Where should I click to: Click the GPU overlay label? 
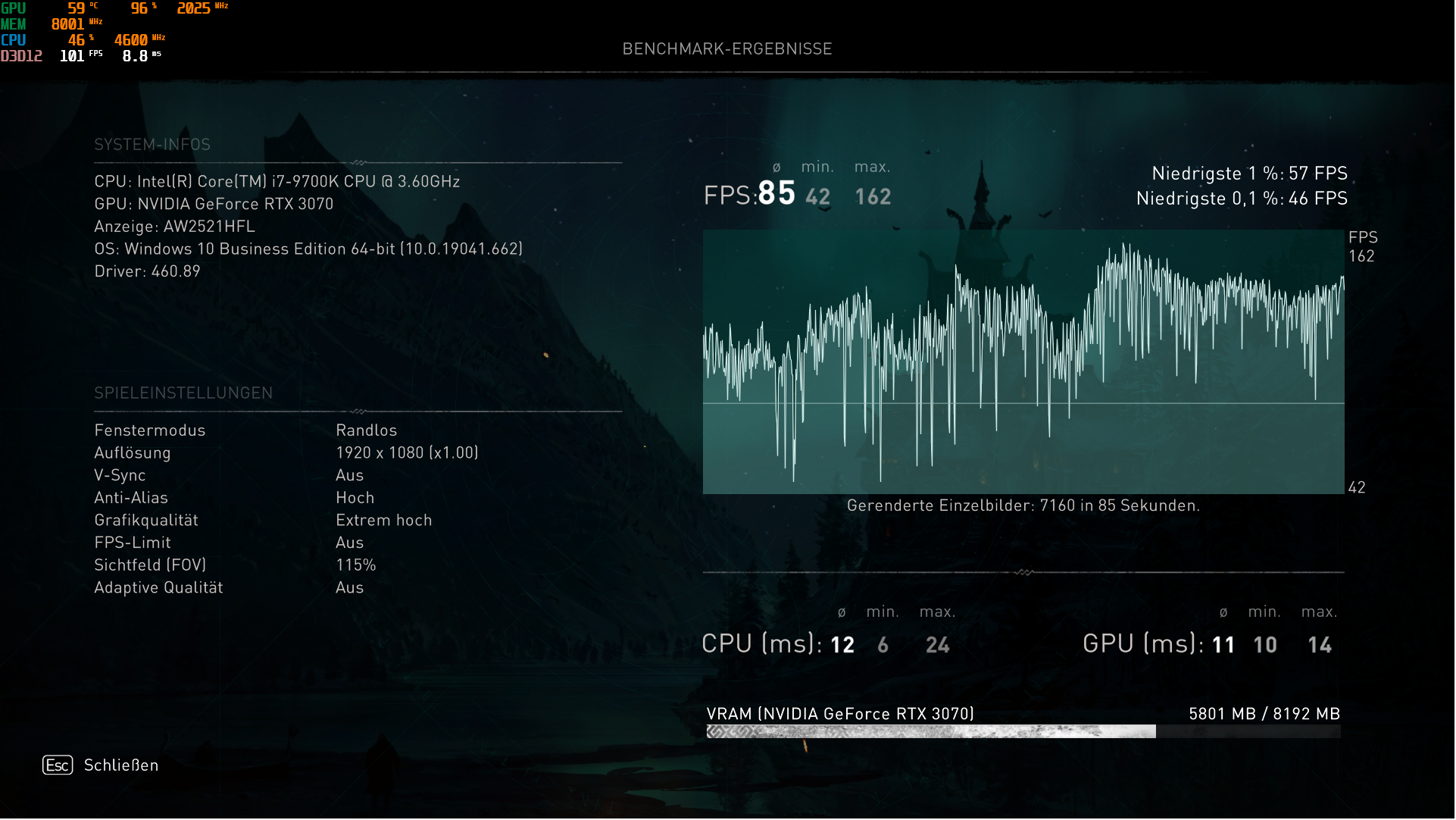click(x=14, y=8)
